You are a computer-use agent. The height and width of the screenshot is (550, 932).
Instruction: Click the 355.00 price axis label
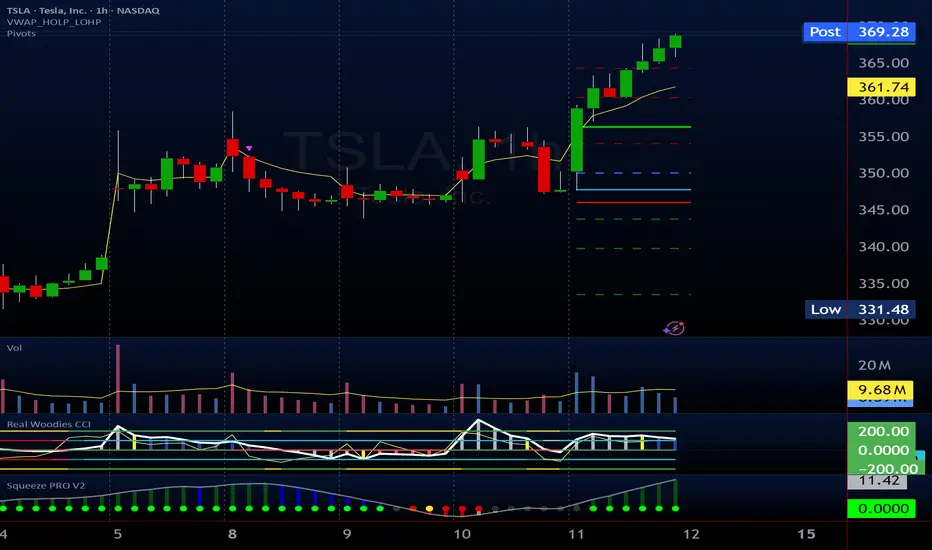coord(883,136)
